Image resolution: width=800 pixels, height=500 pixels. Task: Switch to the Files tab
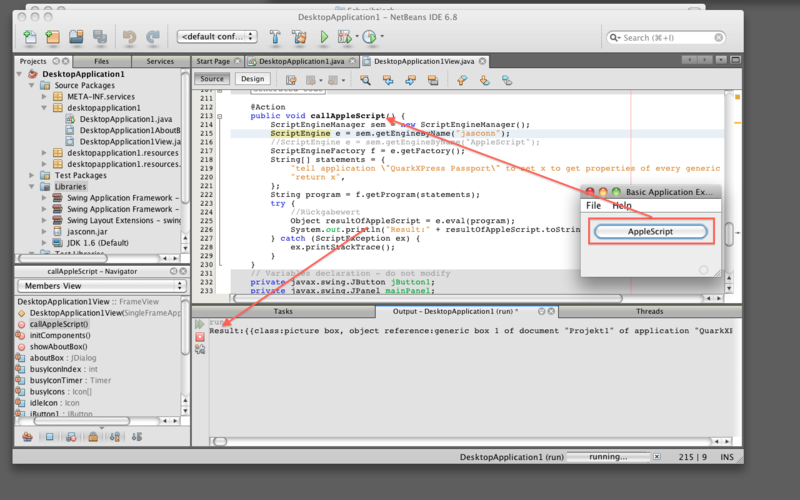coord(101,61)
